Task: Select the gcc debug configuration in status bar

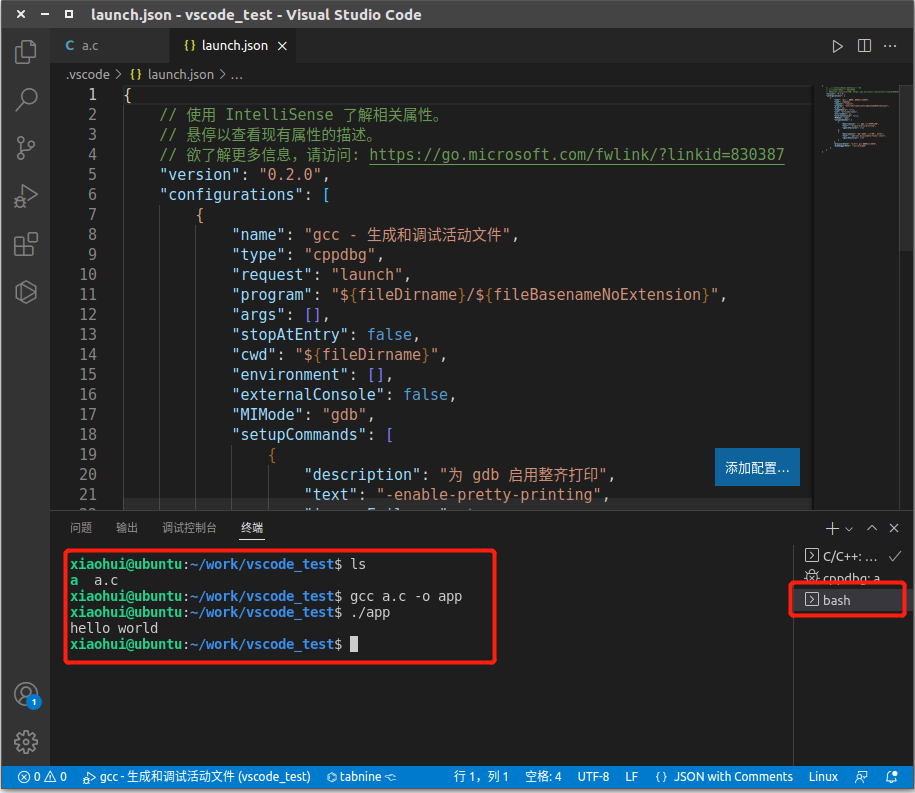Action: (x=197, y=777)
